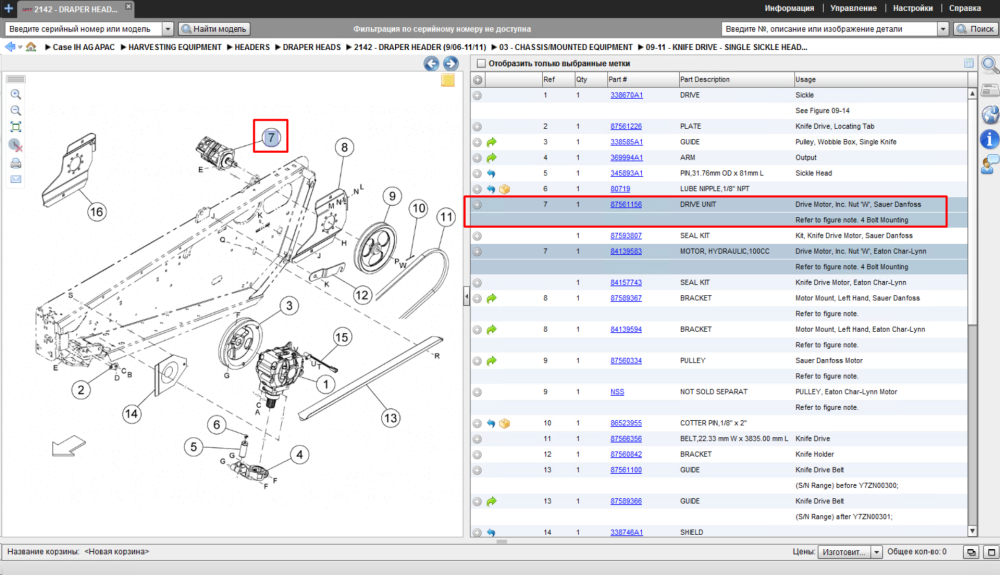Toggle add button for DRIVE 338670A1 row
This screenshot has width=1000, height=575.
pos(477,96)
